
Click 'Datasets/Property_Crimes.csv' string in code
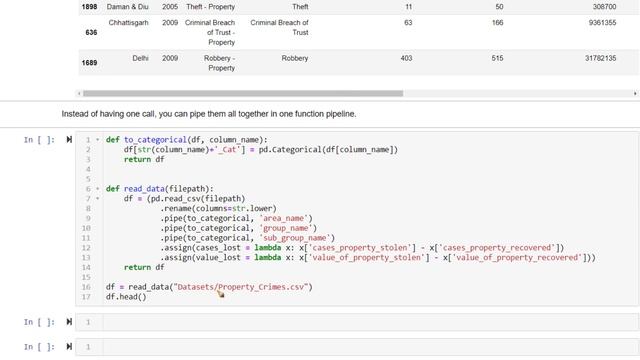(x=241, y=287)
